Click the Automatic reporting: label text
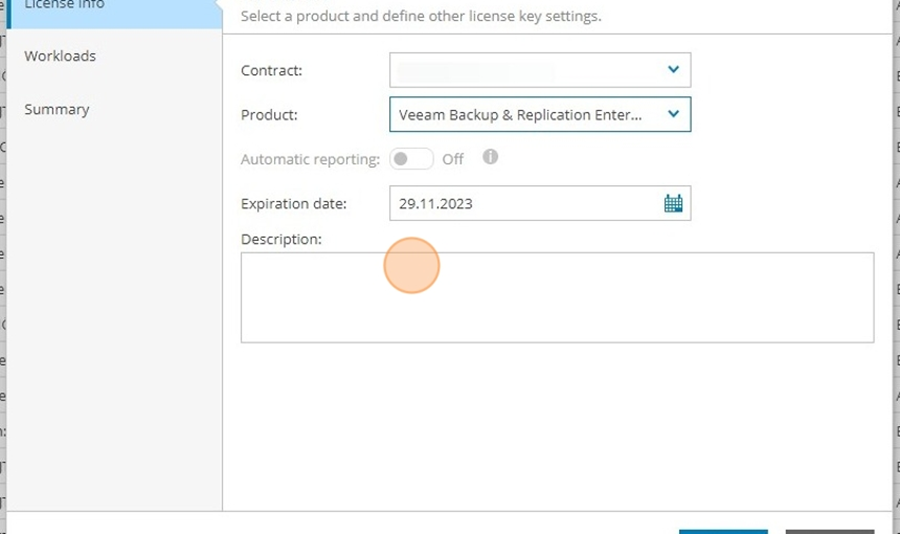Image resolution: width=900 pixels, height=534 pixels. [x=310, y=160]
